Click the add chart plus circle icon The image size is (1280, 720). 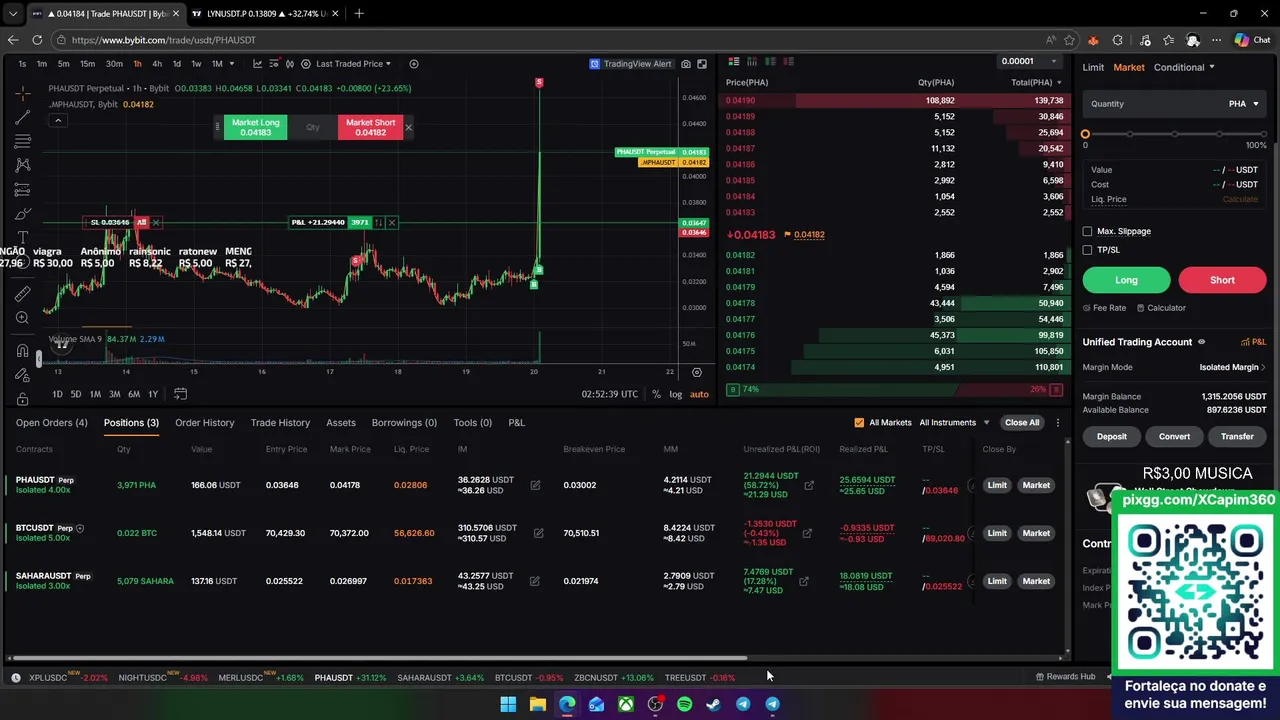414,64
